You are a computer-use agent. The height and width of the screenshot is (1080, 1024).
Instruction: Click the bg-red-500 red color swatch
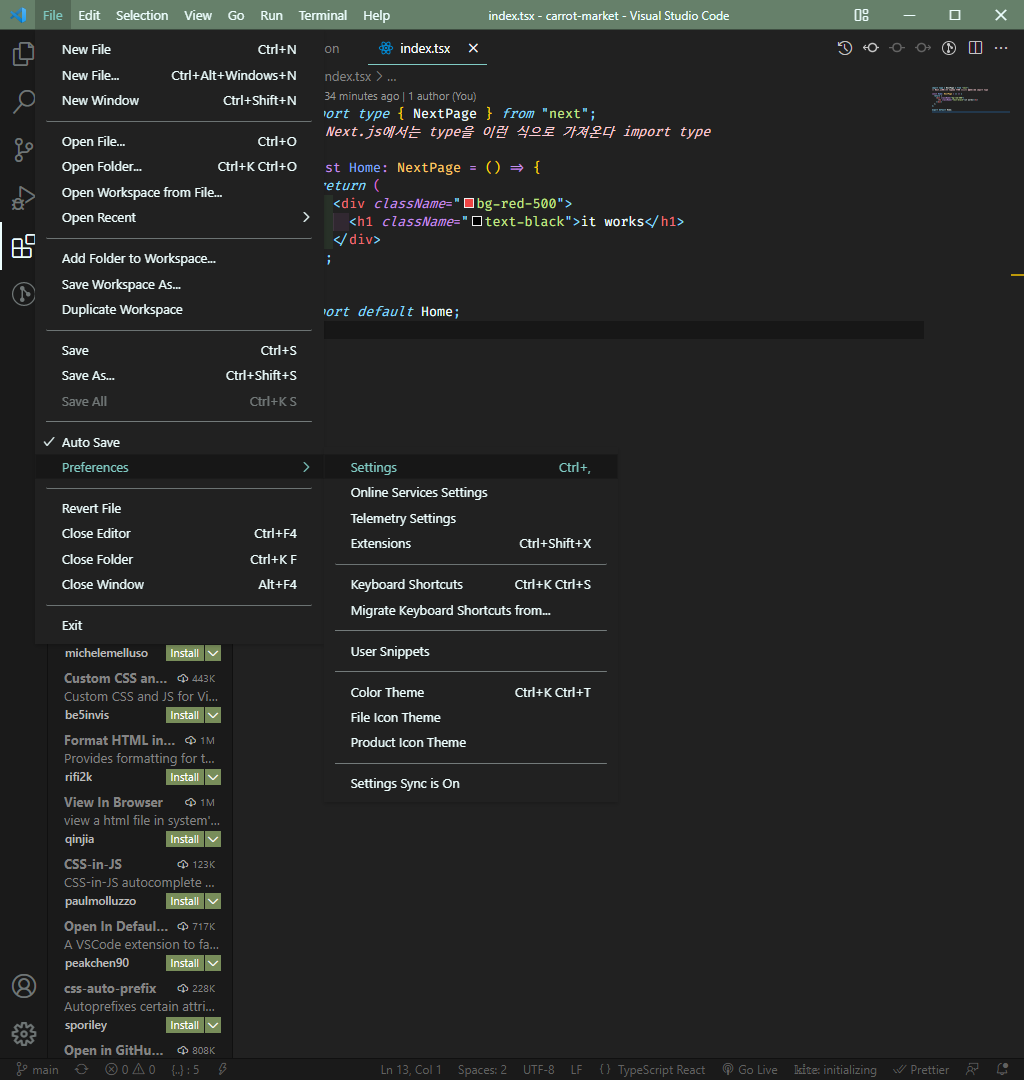pos(469,203)
